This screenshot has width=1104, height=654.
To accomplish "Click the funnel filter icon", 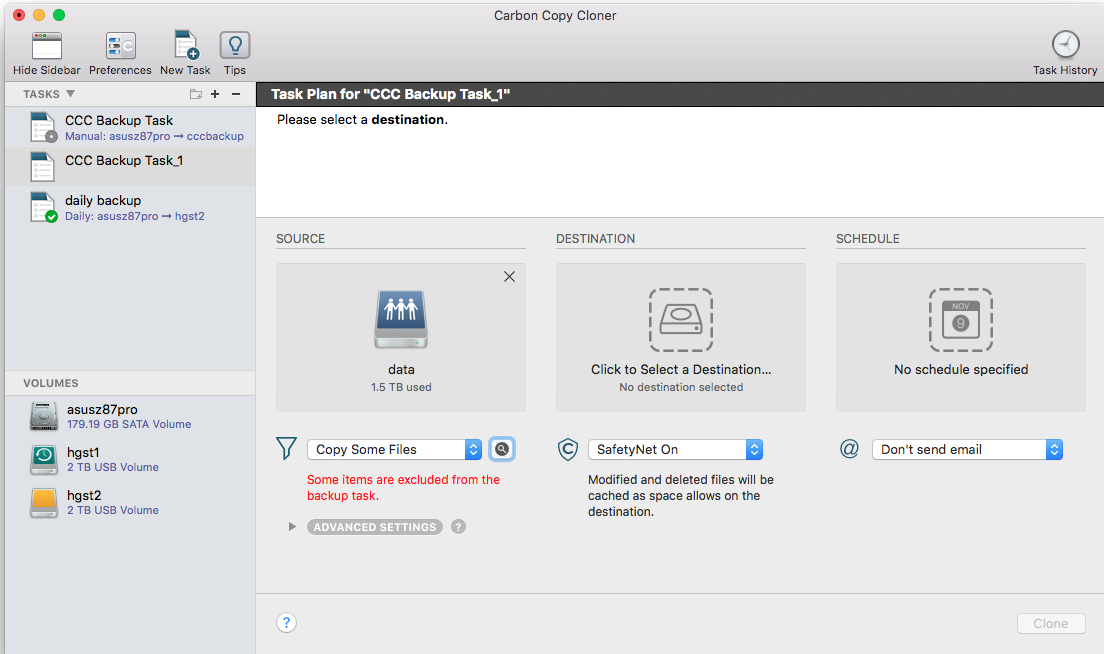I will [x=287, y=448].
